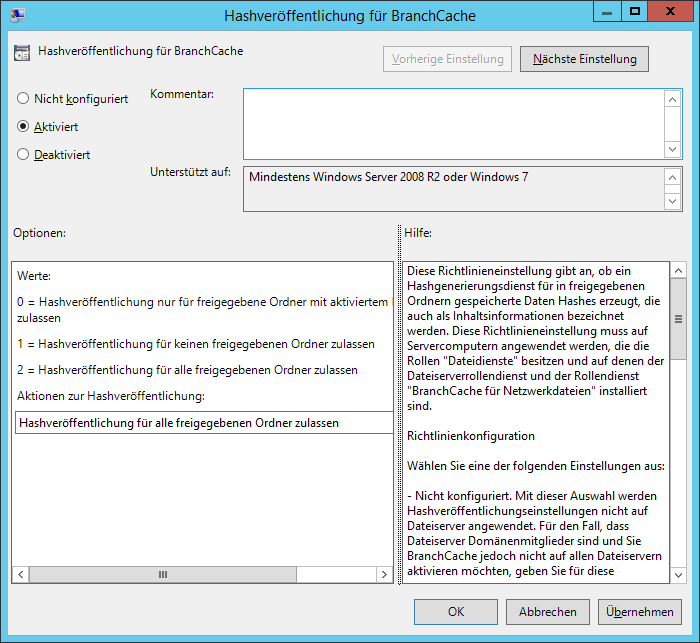Click the window system icon in the title bar

17,15
